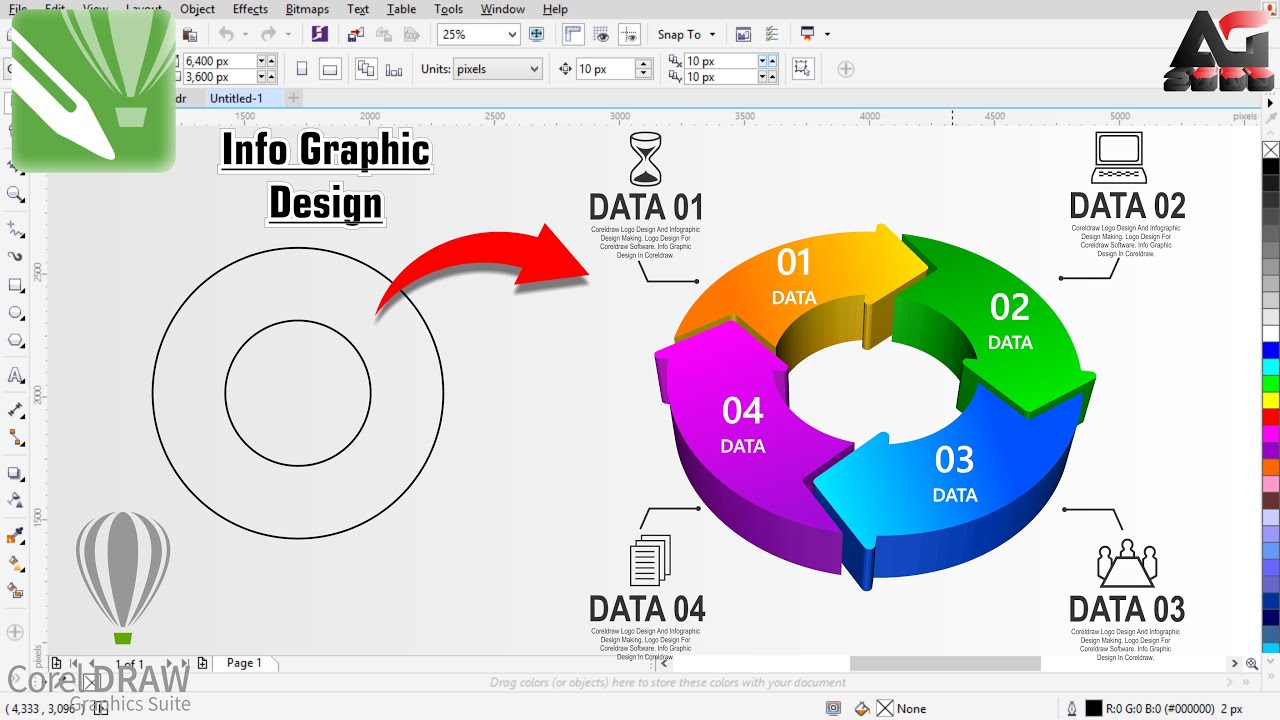Click the duplicate distance X field
The height and width of the screenshot is (720, 1280).
coord(720,61)
